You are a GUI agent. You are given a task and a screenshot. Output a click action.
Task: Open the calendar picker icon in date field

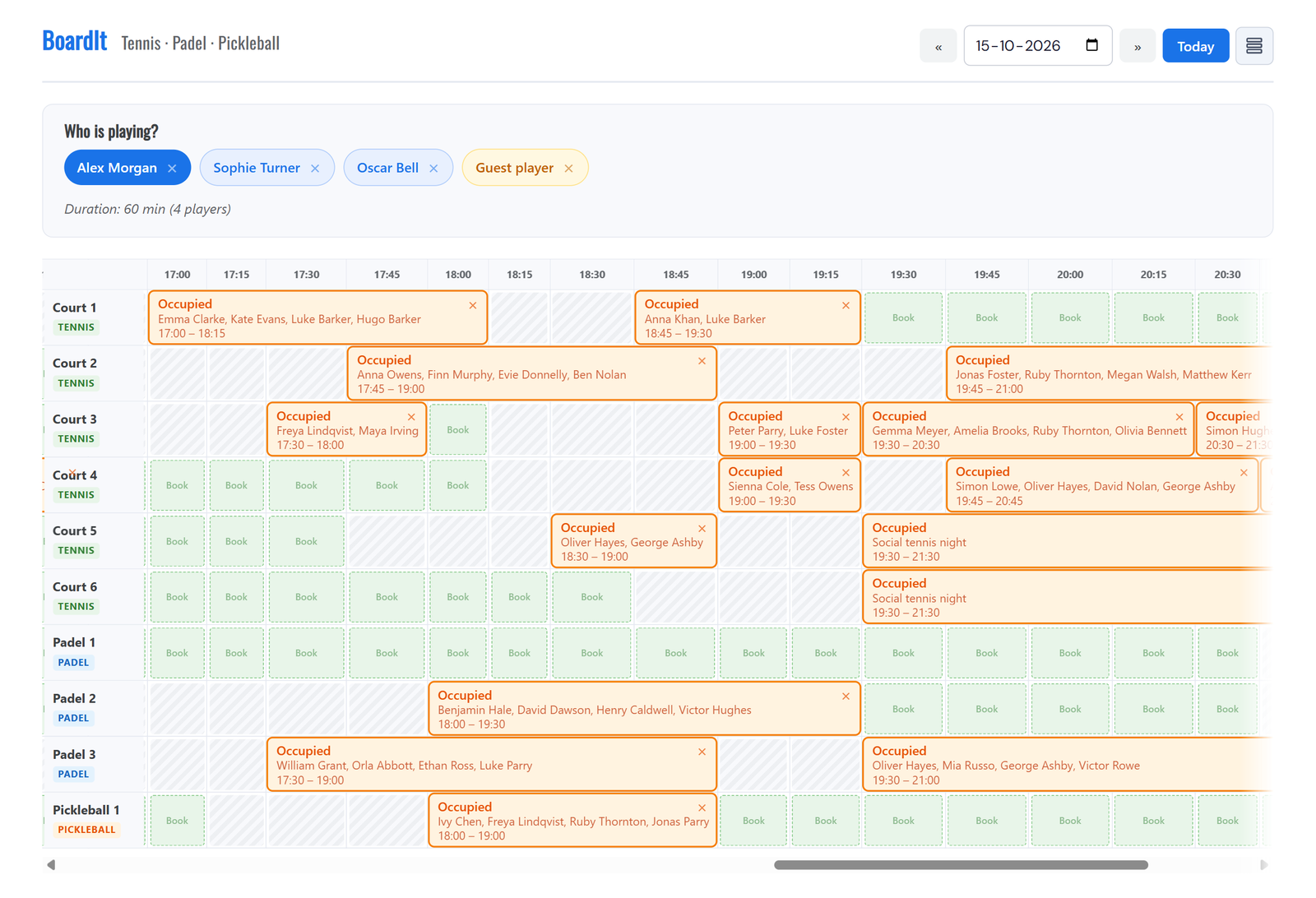(x=1091, y=45)
